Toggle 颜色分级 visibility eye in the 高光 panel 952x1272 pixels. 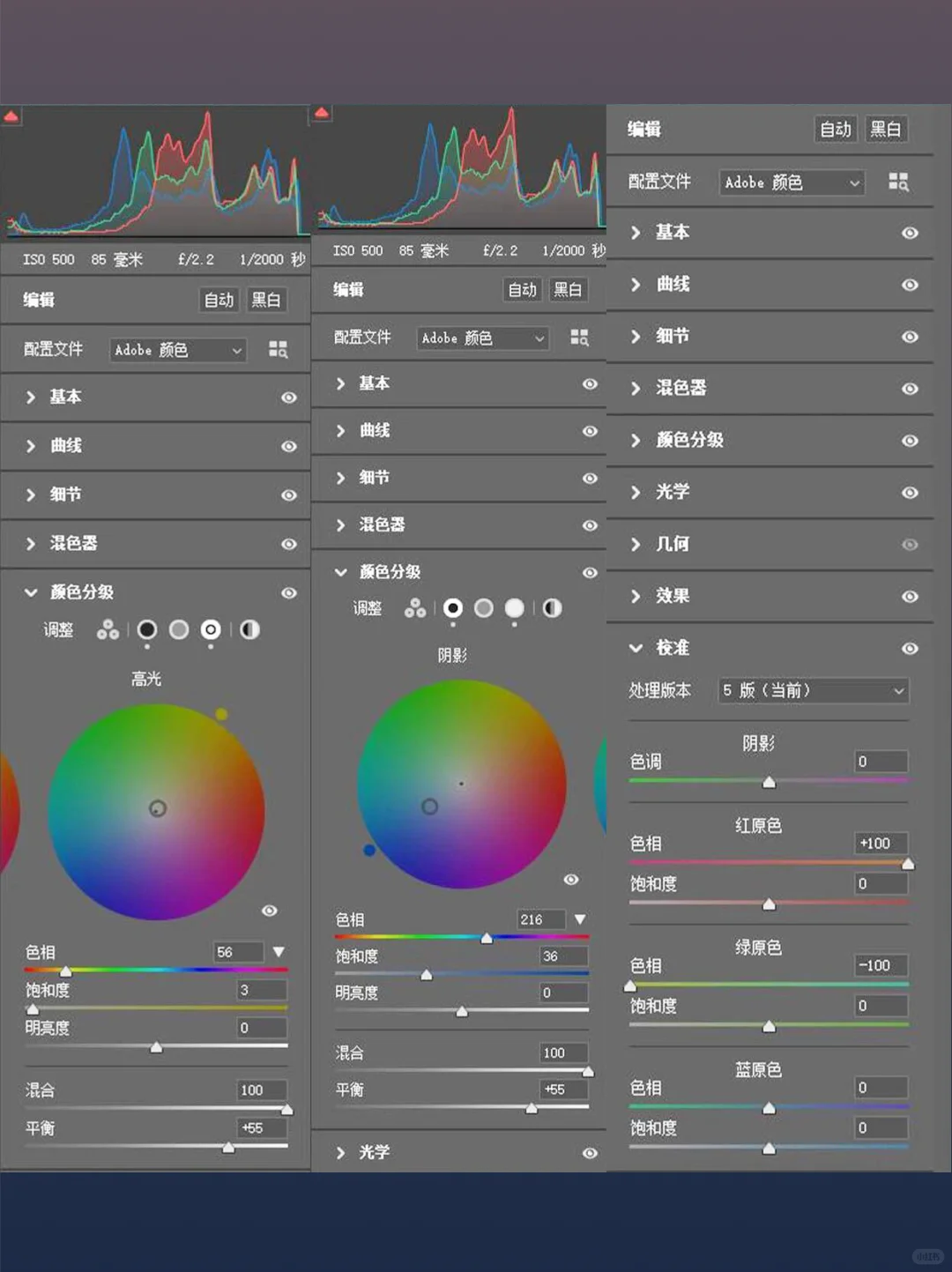tap(288, 593)
